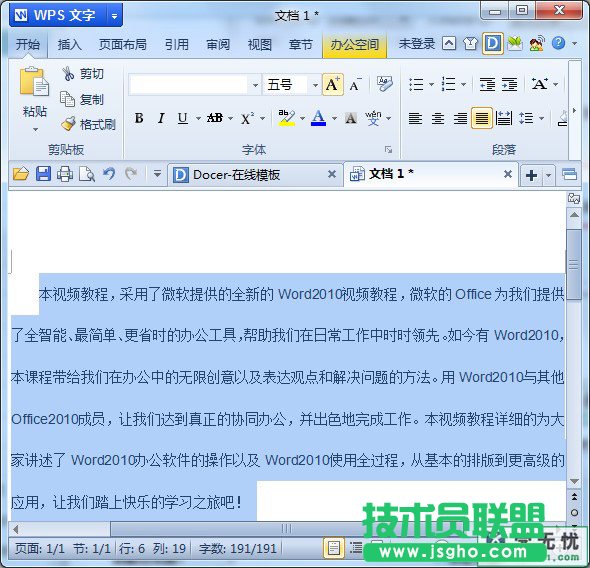Image resolution: width=590 pixels, height=568 pixels.
Task: Click the help question mark icon
Action: [x=558, y=43]
